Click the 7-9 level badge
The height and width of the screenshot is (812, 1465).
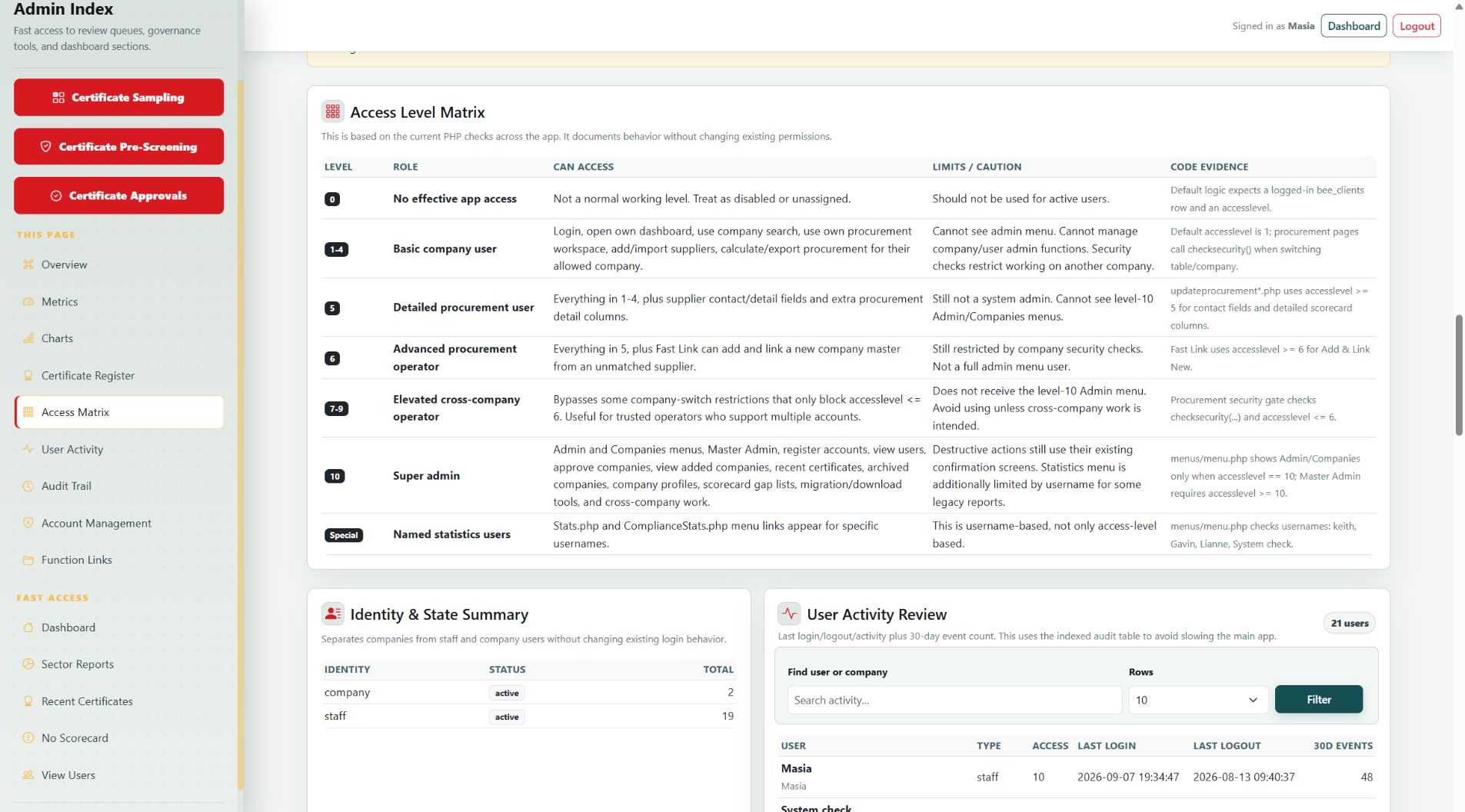(336, 408)
